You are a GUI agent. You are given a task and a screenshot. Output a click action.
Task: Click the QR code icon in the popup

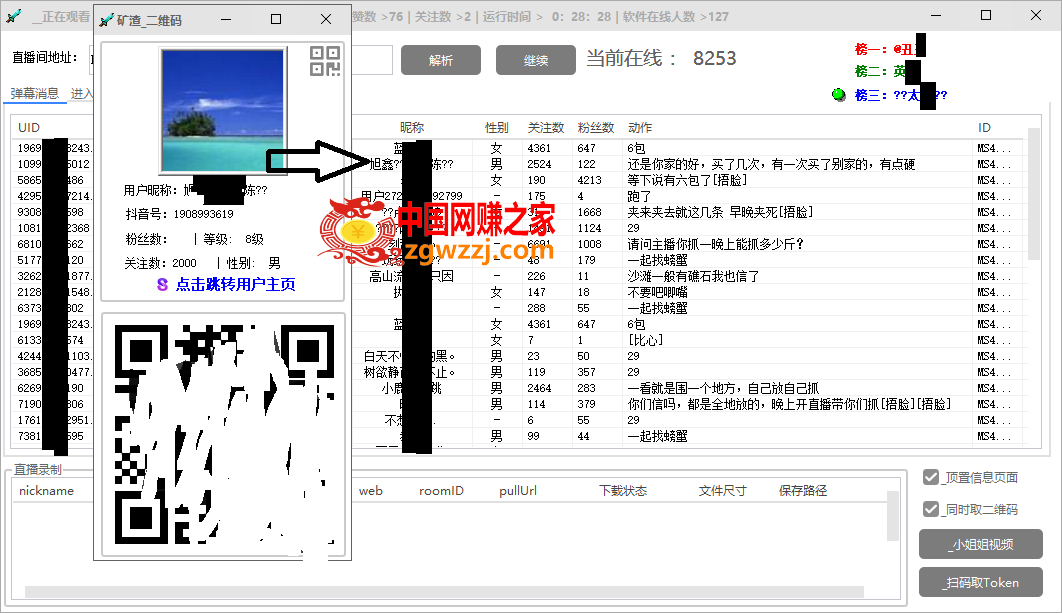[325, 61]
